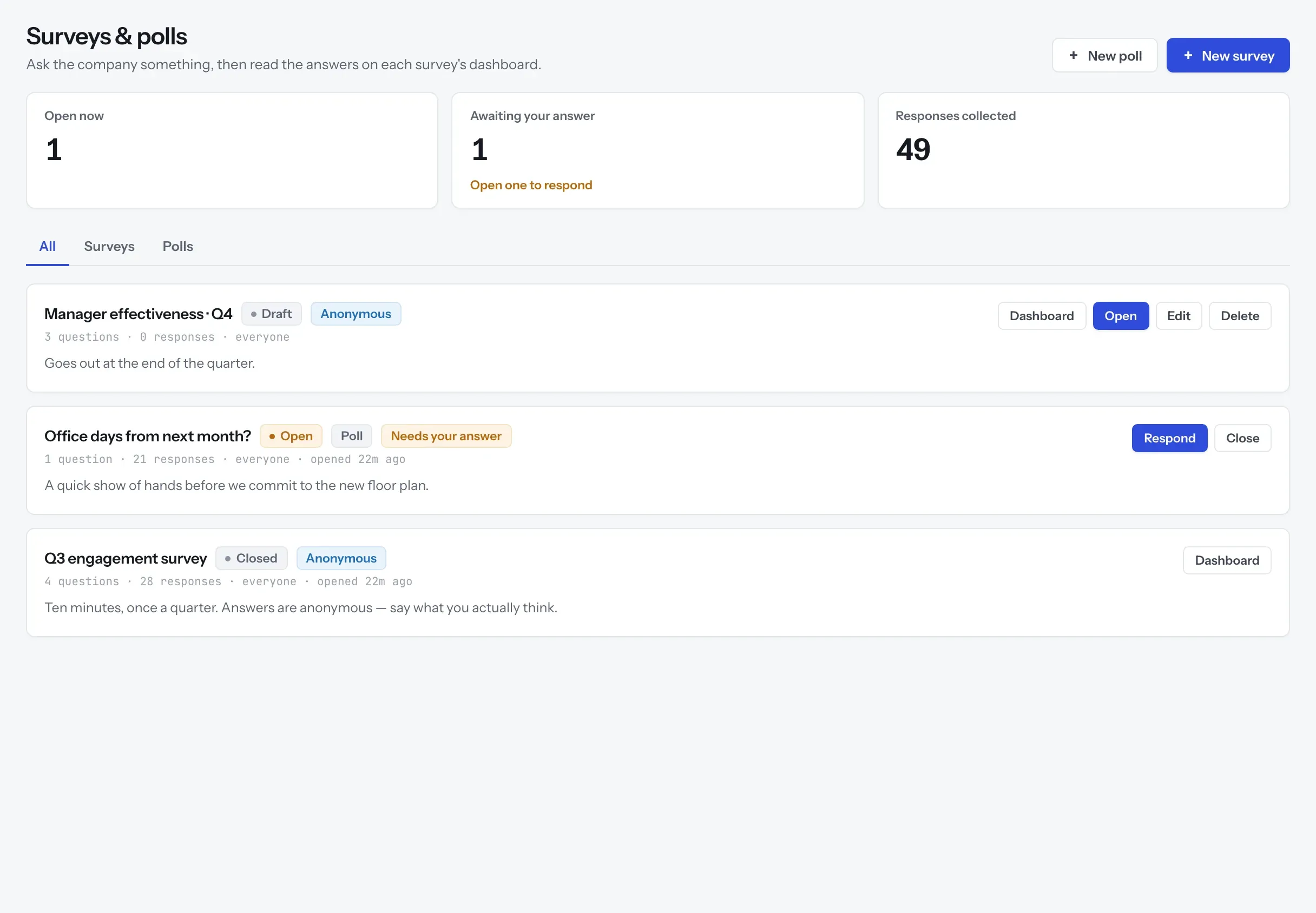The image size is (1316, 913).
Task: Switch to the Surveys tab
Action: click(x=109, y=247)
